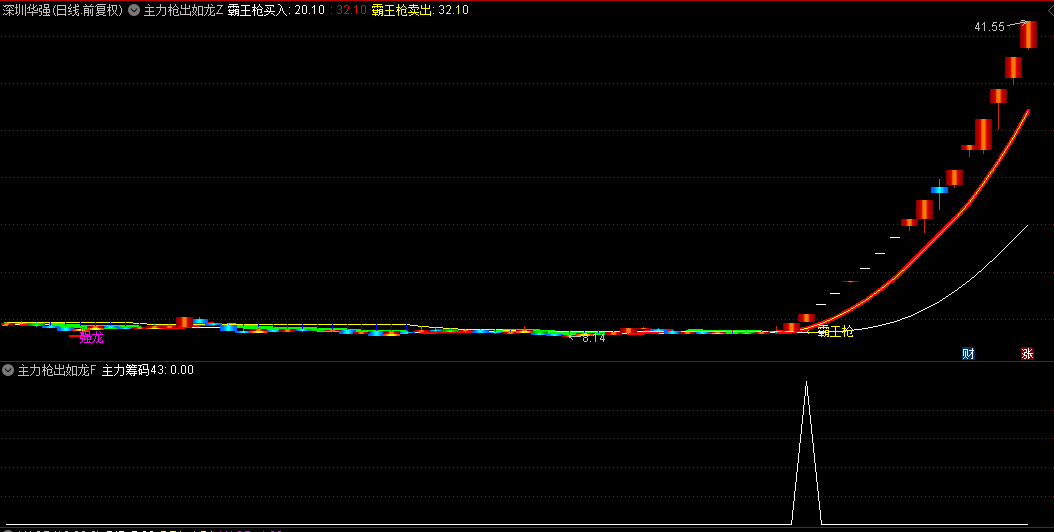Select the topmost red candlestick near 41.55
The width and height of the screenshot is (1054, 532).
(x=1028, y=34)
